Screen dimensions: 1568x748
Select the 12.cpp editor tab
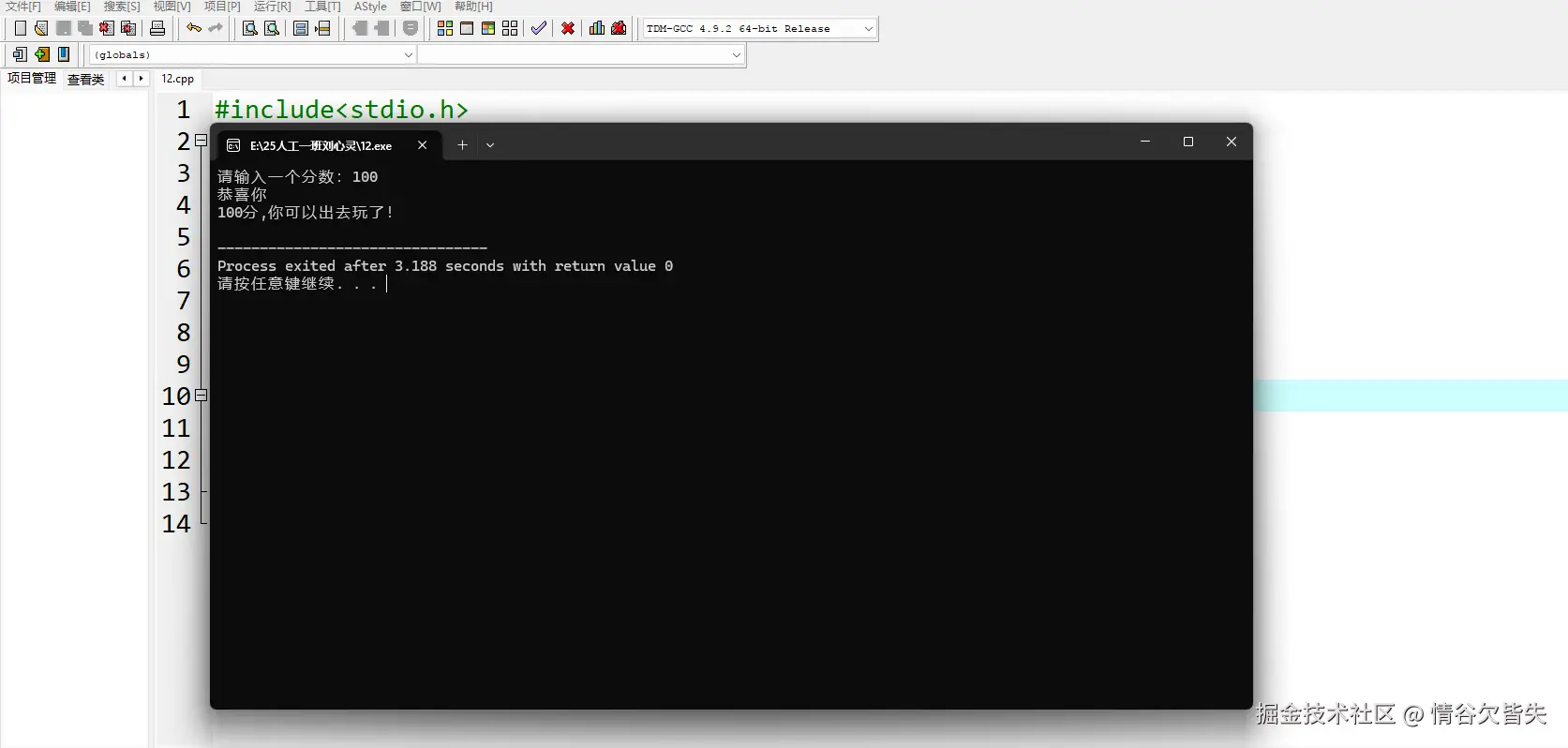[x=177, y=79]
